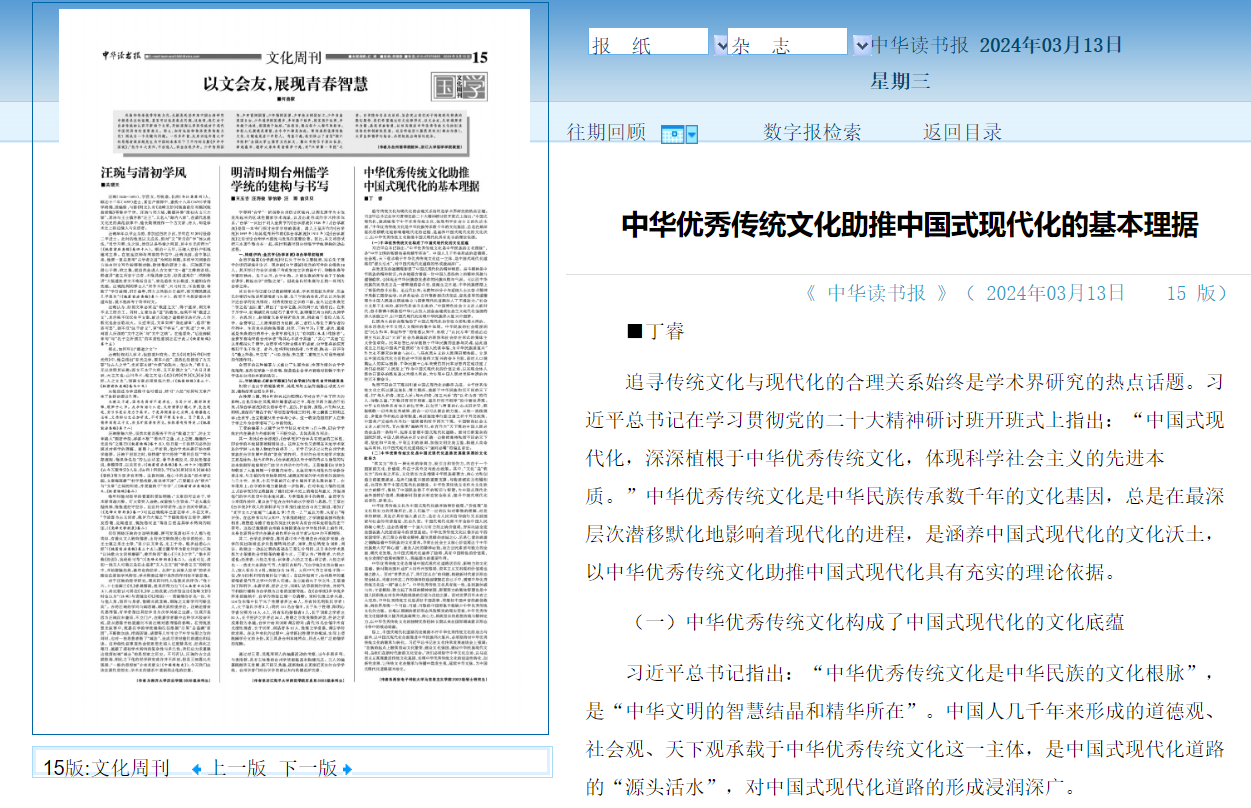Image resolution: width=1251 pixels, height=808 pixels.
Task: Click the 中华读书报 source link under the title
Action: pos(878,293)
